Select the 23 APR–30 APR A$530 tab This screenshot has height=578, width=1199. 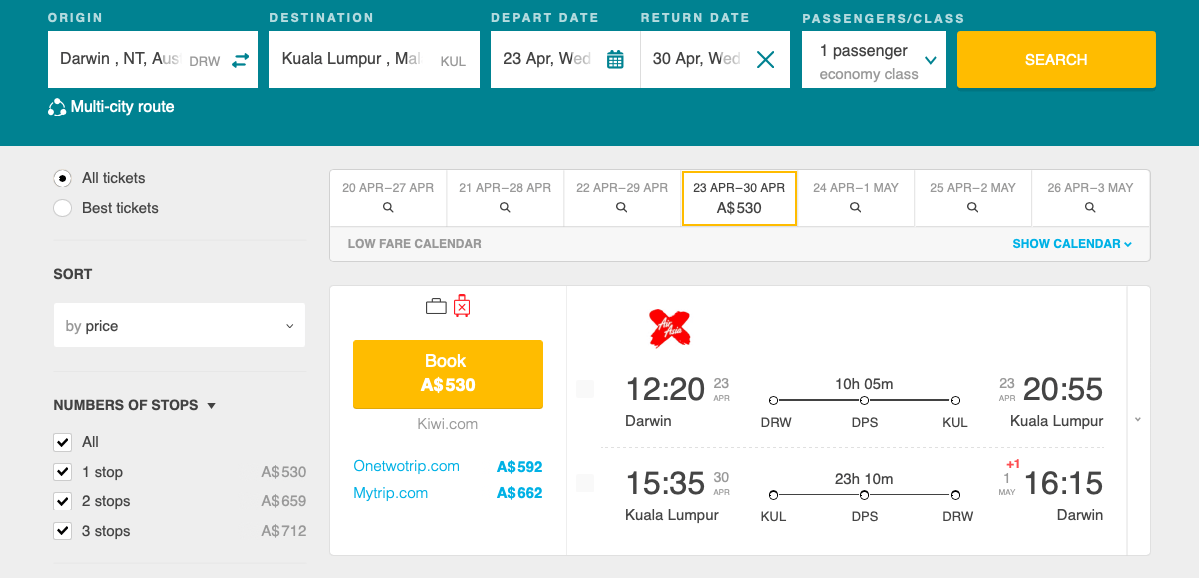[x=739, y=198]
